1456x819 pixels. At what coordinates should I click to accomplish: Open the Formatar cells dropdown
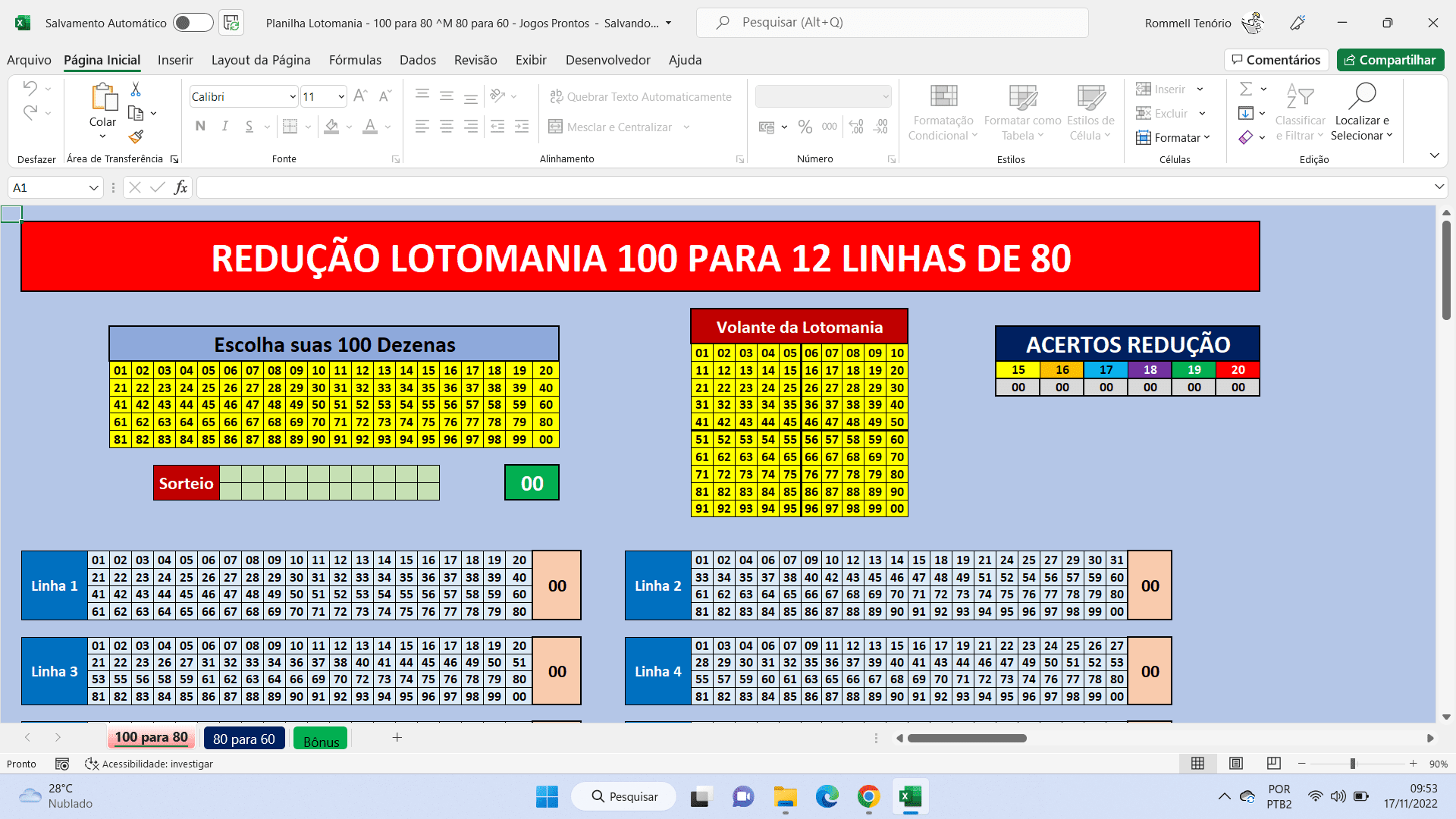1172,137
